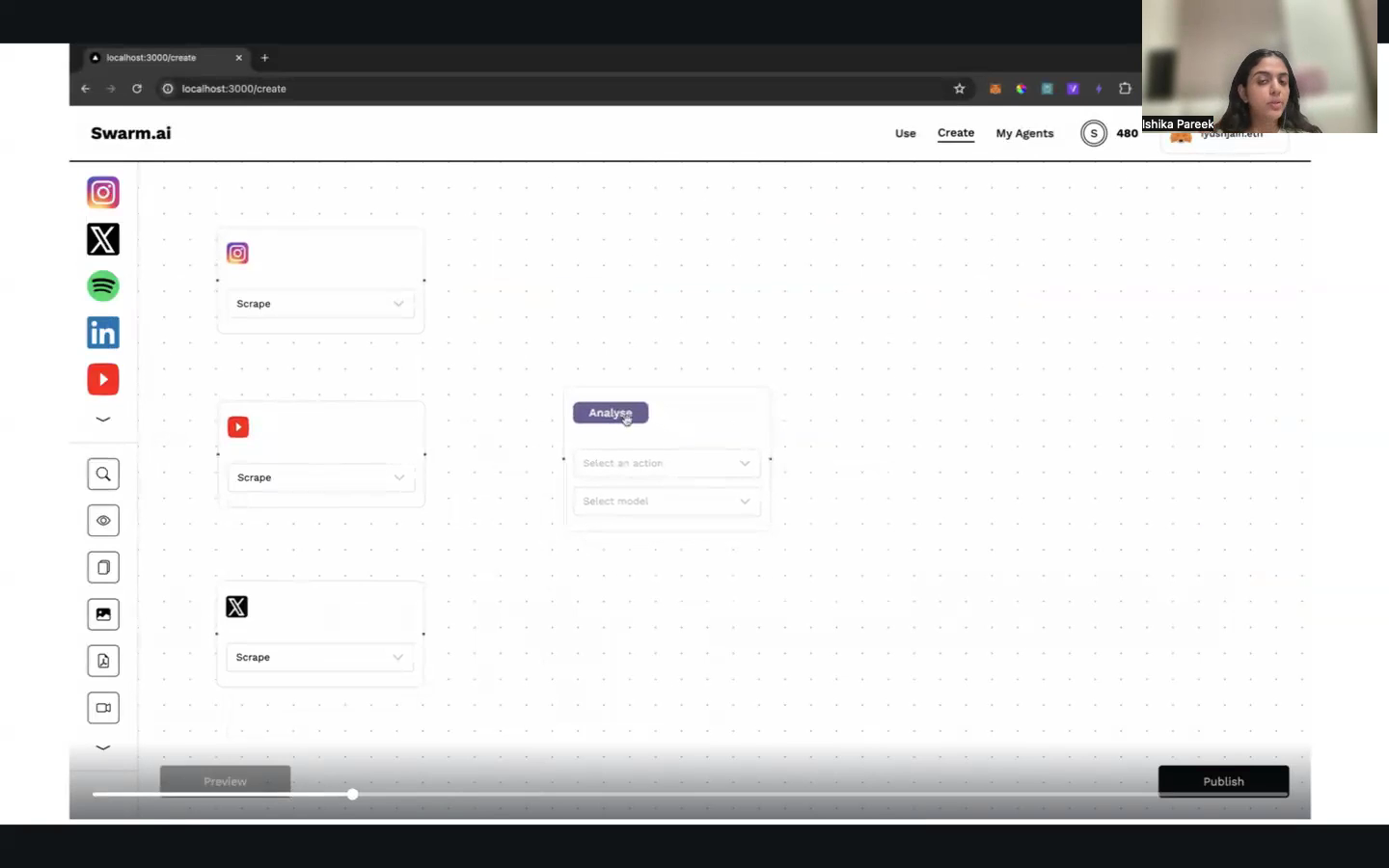The width and height of the screenshot is (1389, 868).
Task: Switch to the Create tab
Action: pos(956,133)
